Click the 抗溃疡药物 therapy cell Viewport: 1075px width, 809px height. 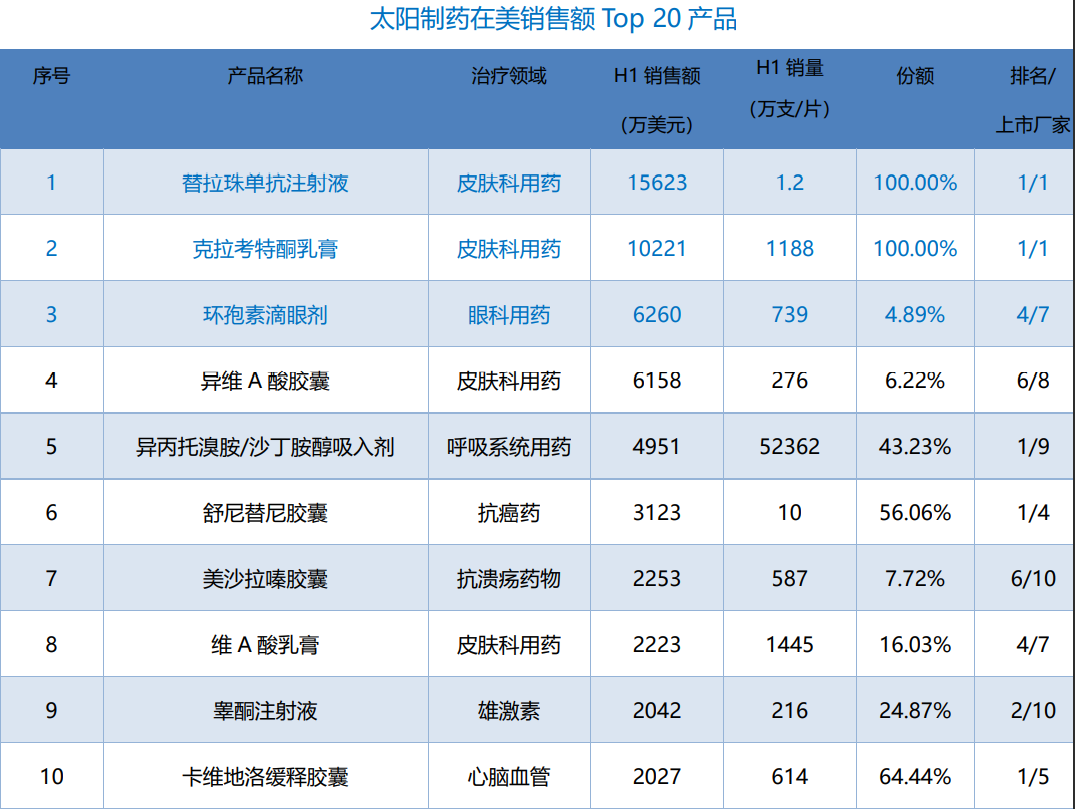509,579
